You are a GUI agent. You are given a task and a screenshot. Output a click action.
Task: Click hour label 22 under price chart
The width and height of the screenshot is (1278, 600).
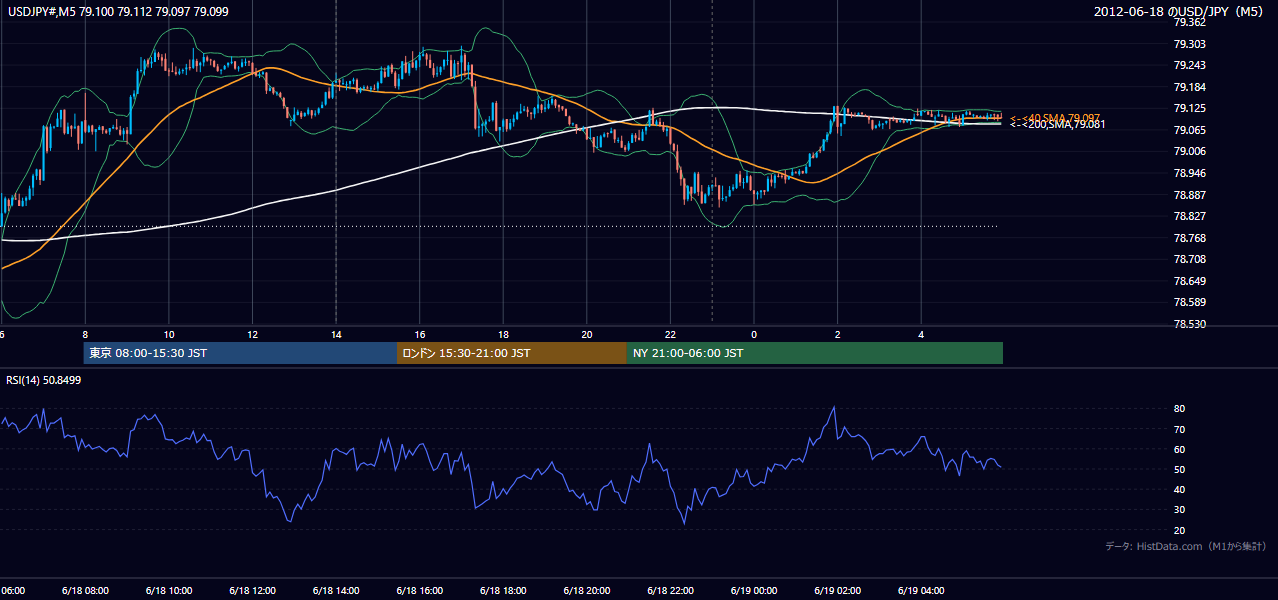(670, 335)
